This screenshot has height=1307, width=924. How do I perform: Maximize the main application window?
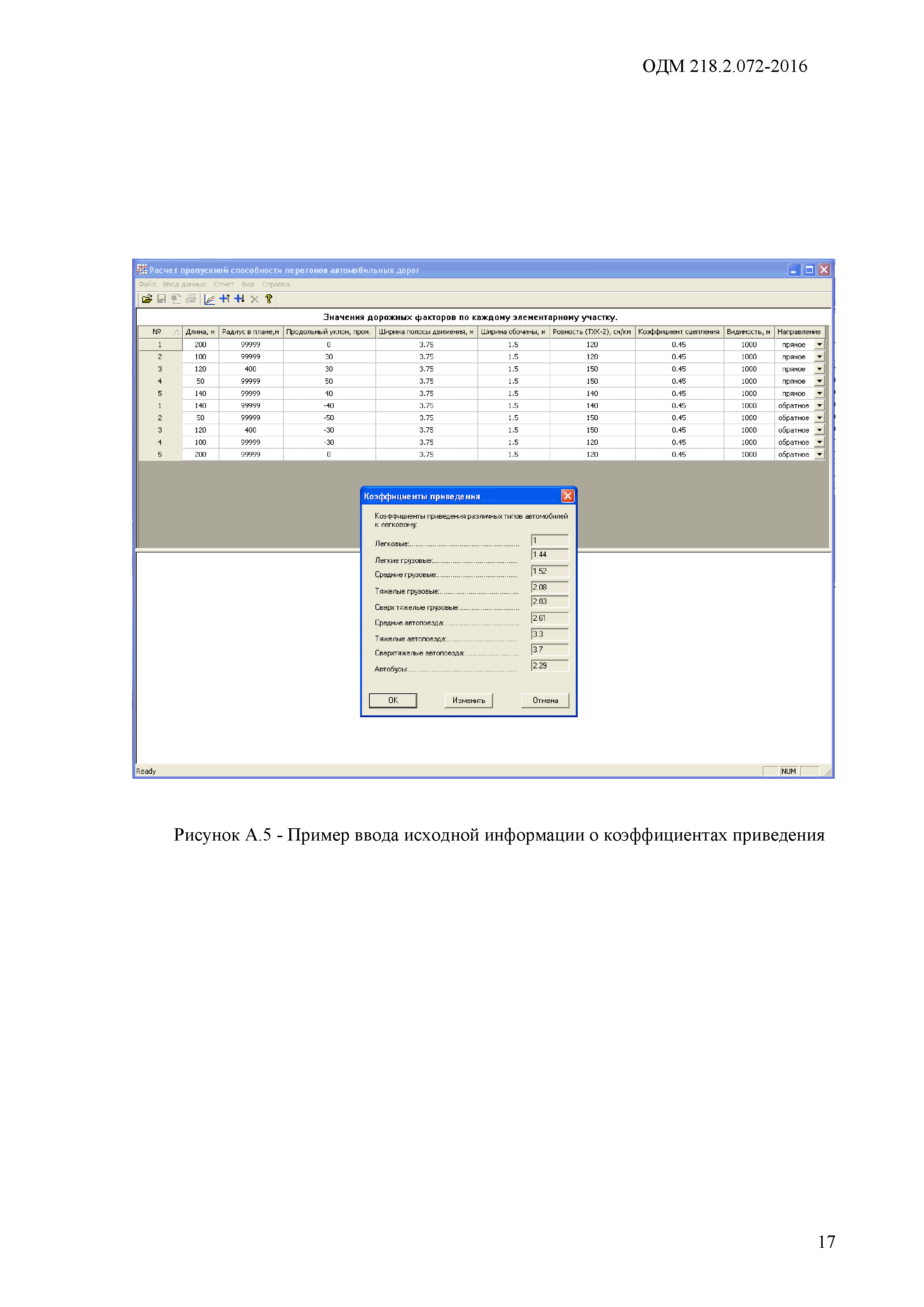click(x=809, y=270)
